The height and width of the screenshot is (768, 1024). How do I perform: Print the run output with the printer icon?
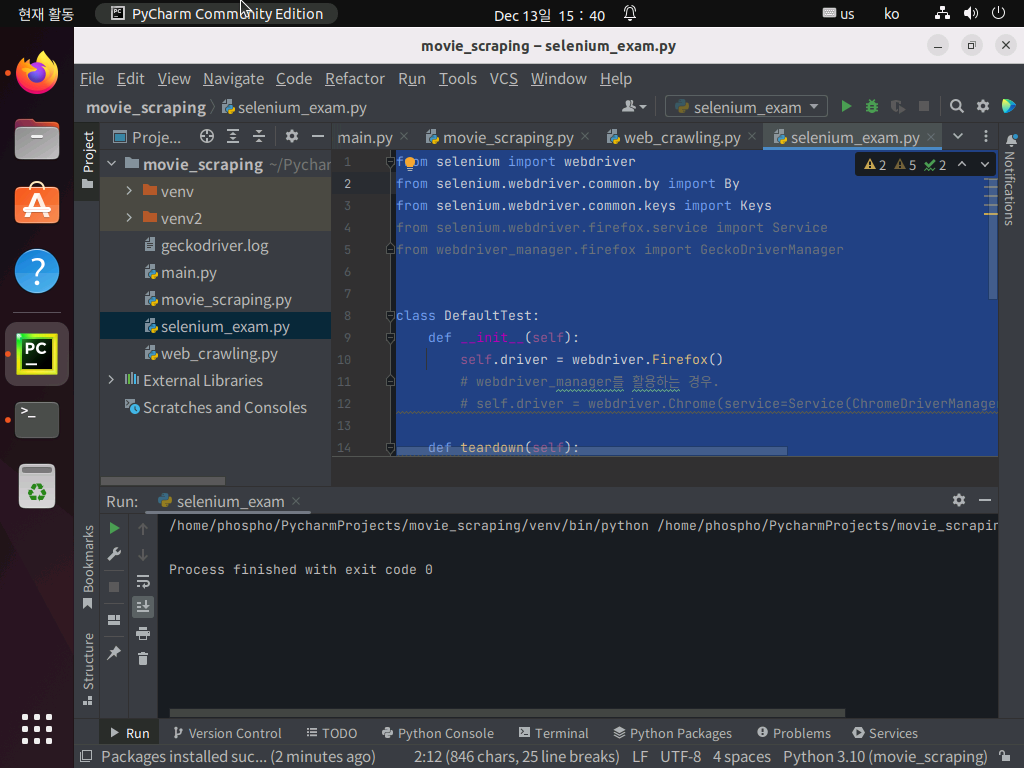click(143, 633)
